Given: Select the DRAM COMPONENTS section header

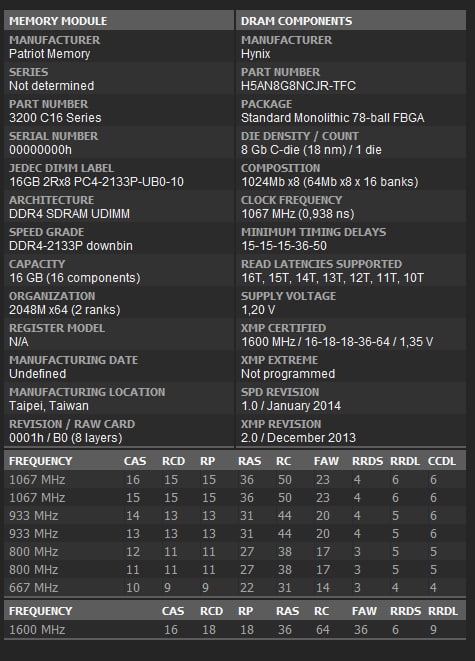Looking at the screenshot, I should point(351,21).
